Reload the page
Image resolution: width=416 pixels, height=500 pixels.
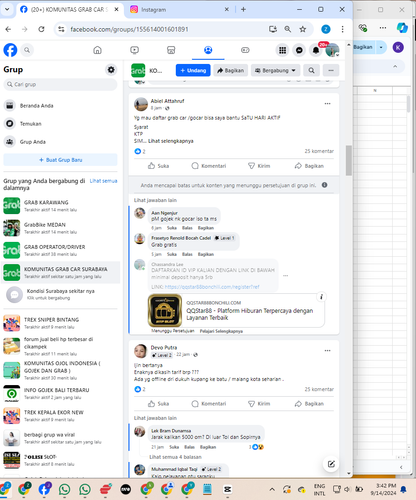point(41,29)
